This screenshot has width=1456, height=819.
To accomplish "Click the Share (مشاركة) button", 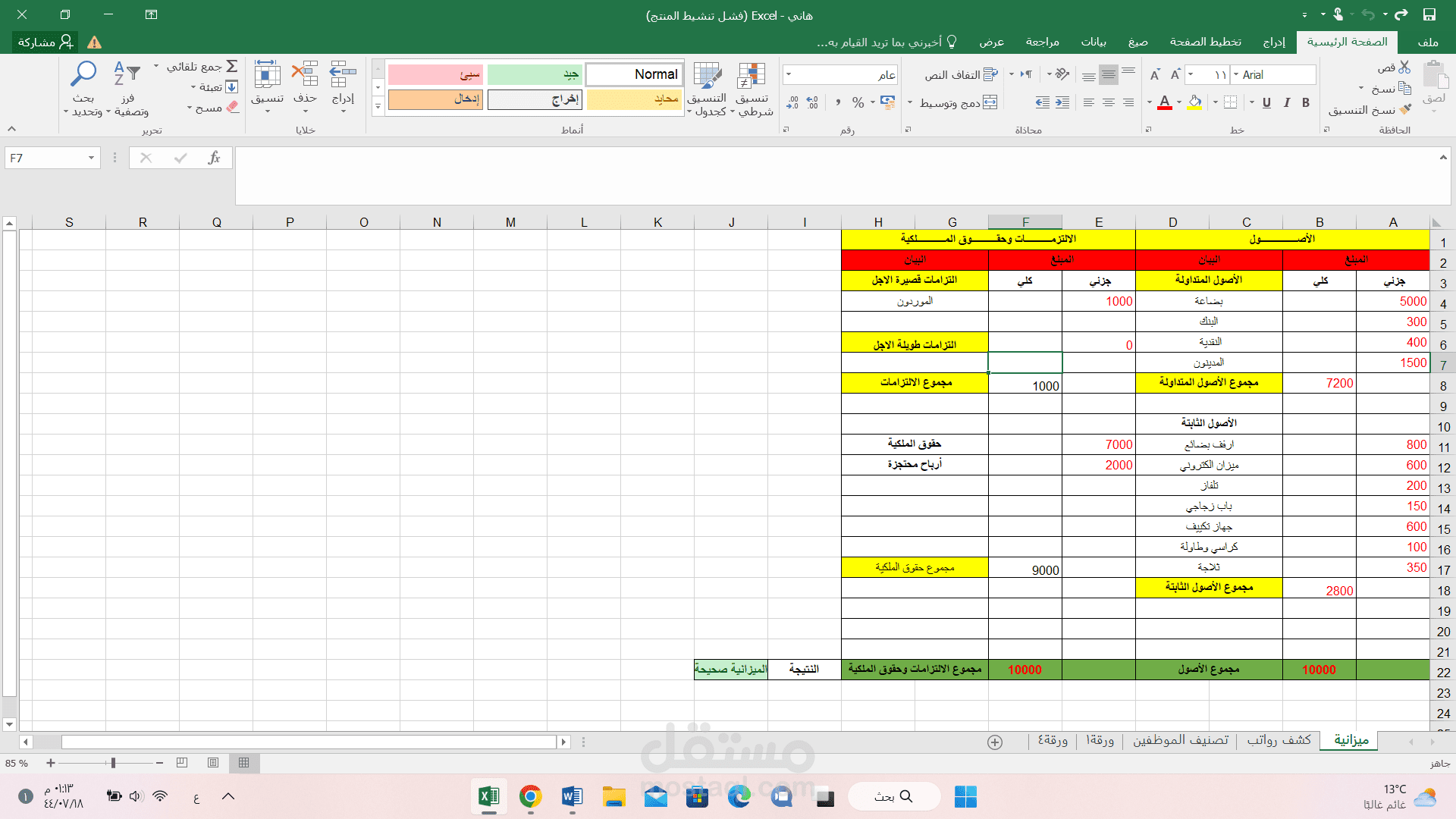I will (x=45, y=42).
